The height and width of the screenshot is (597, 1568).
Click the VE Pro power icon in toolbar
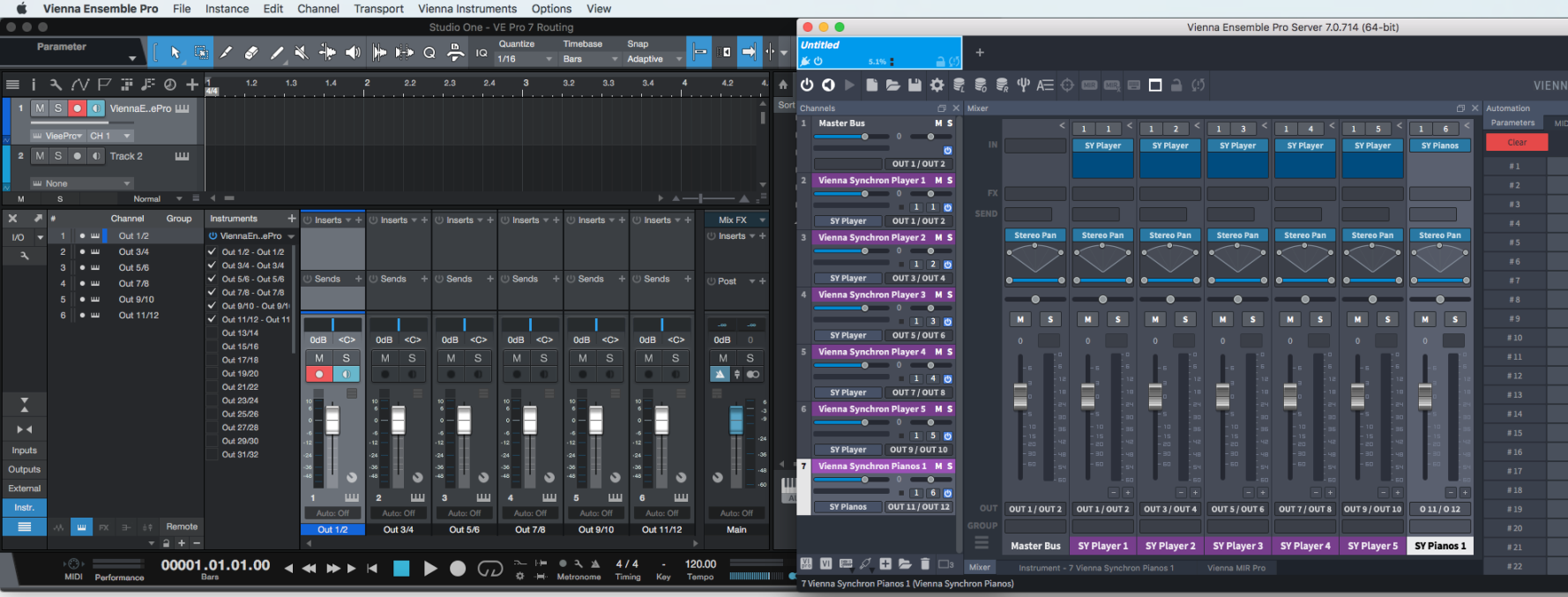point(807,85)
